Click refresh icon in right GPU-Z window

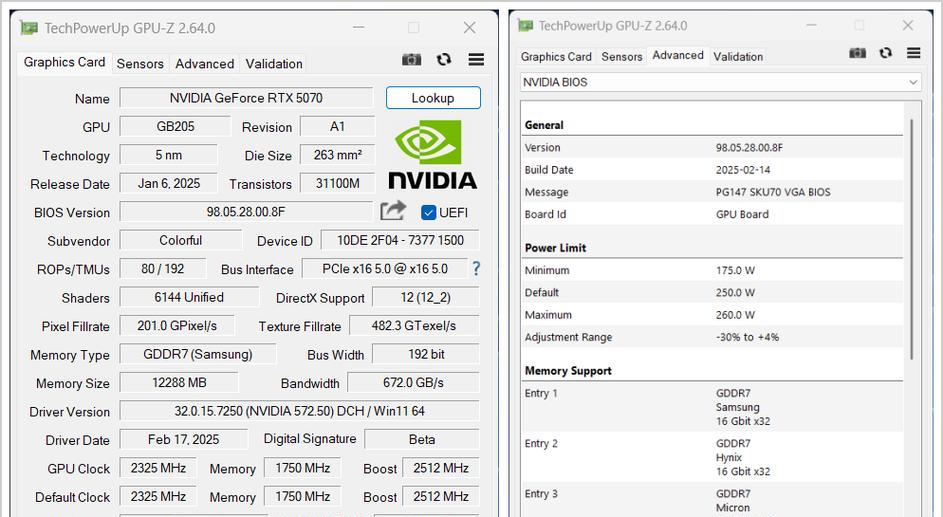885,53
